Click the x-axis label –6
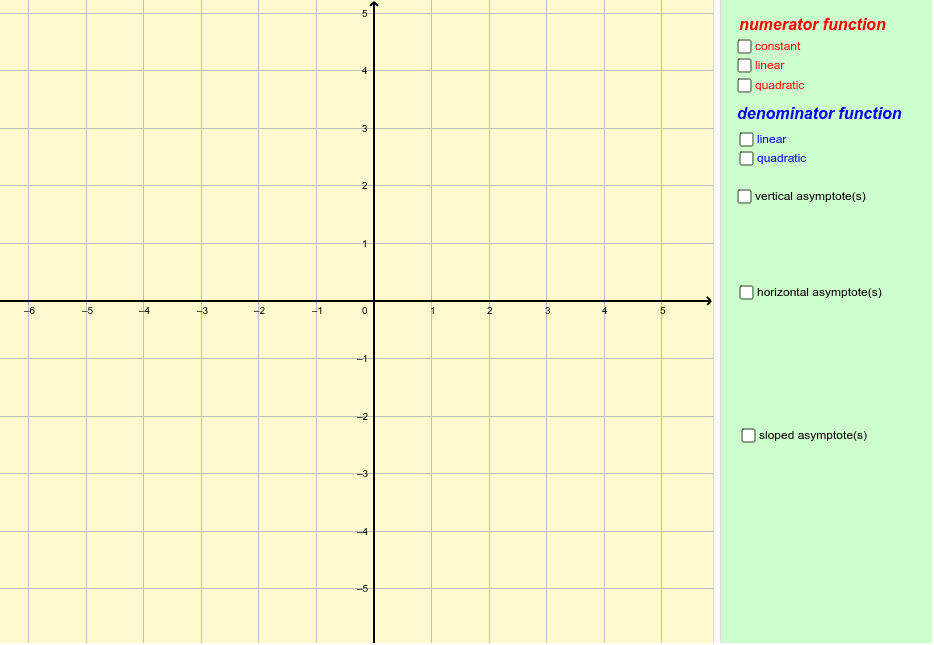 click(29, 311)
